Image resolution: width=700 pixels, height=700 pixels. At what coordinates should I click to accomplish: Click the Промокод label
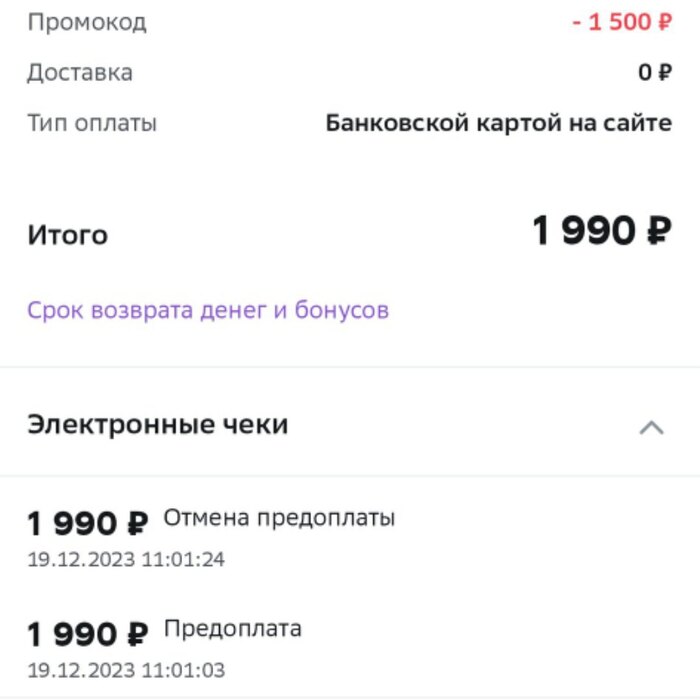coord(86,22)
